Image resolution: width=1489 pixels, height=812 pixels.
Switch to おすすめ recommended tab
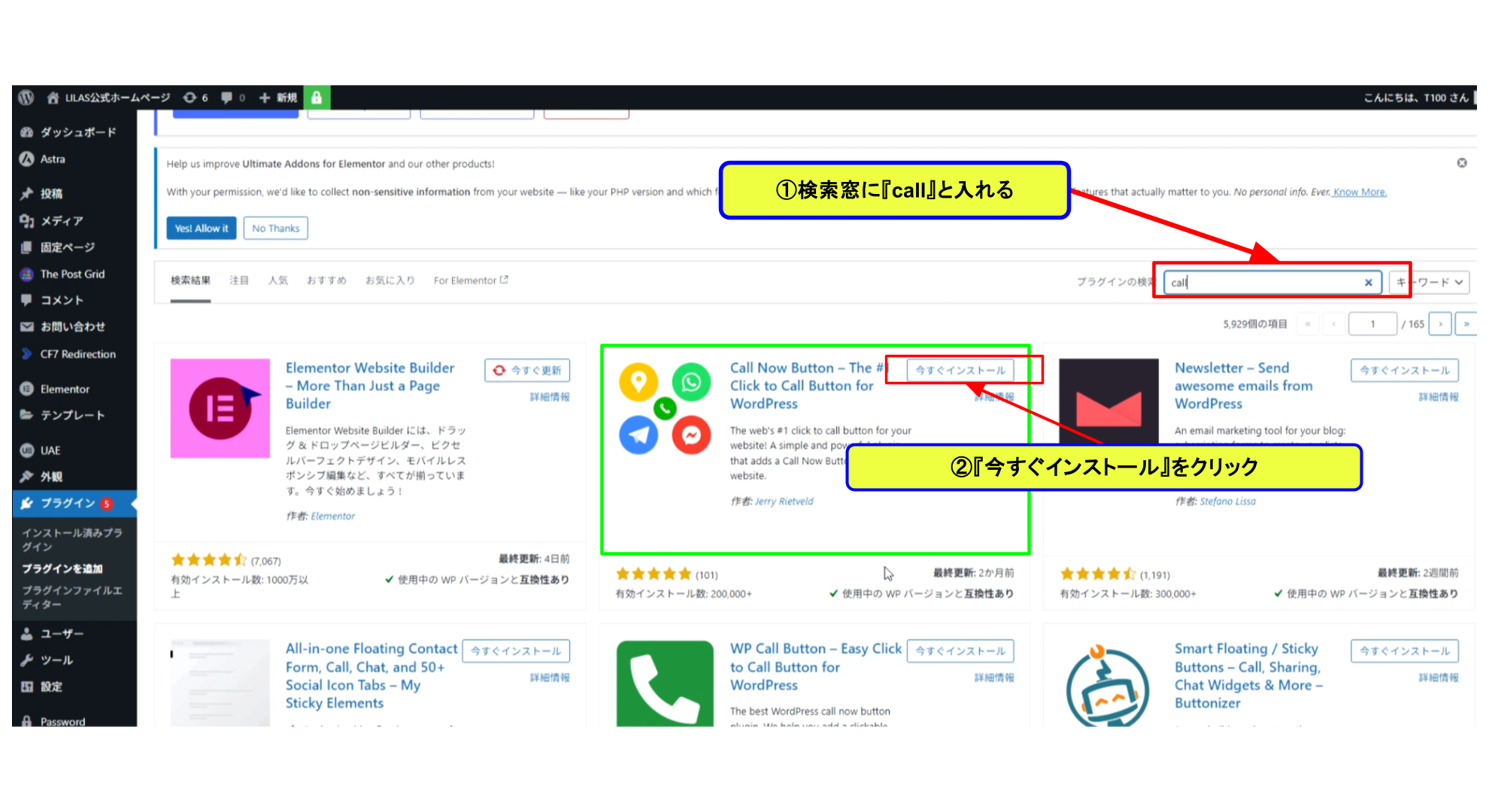(326, 280)
